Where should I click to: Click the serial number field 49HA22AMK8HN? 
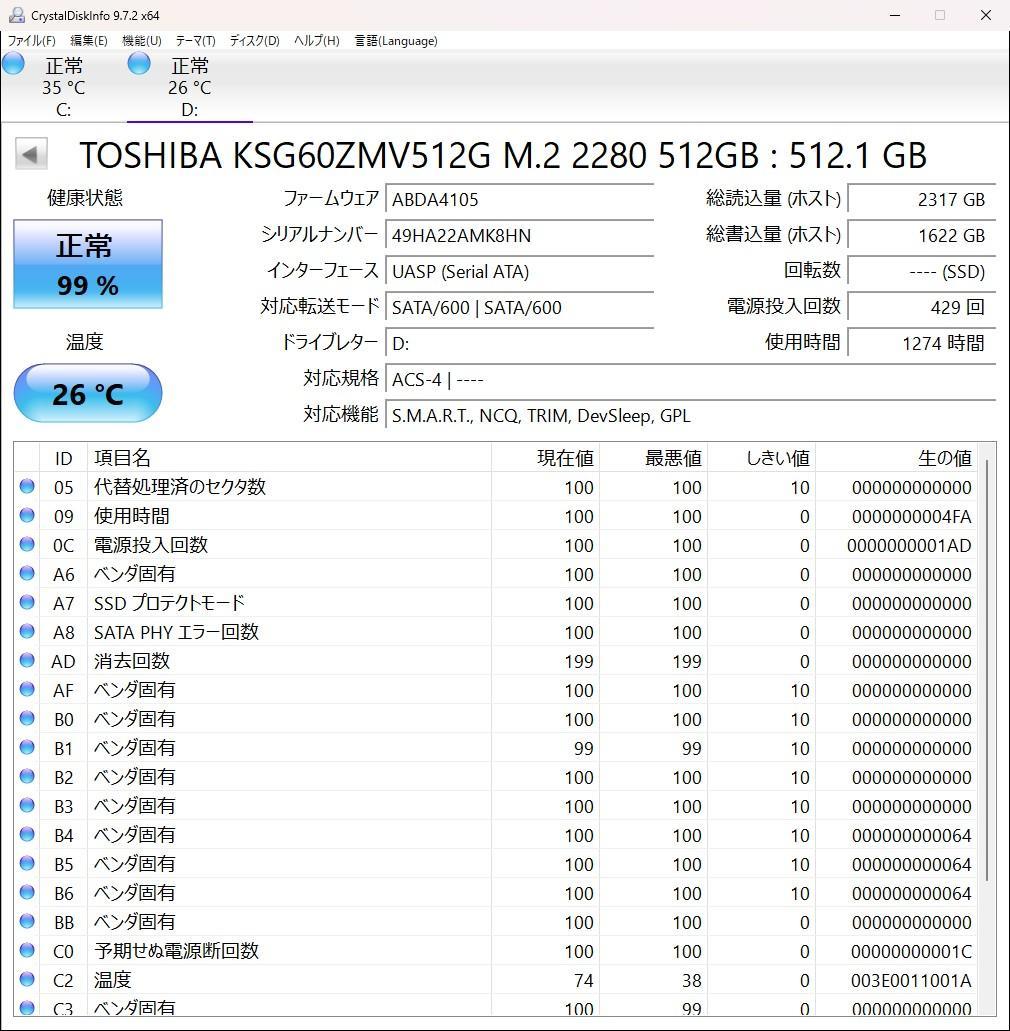pos(519,235)
